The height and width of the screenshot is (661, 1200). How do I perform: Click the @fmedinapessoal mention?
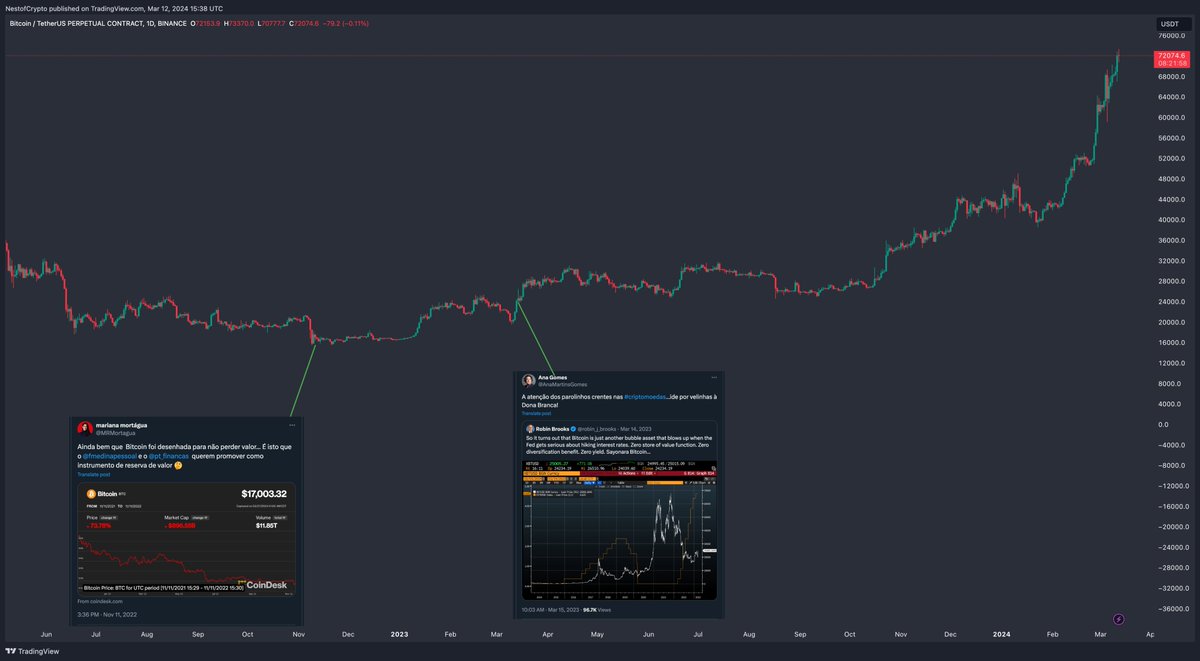[x=110, y=456]
